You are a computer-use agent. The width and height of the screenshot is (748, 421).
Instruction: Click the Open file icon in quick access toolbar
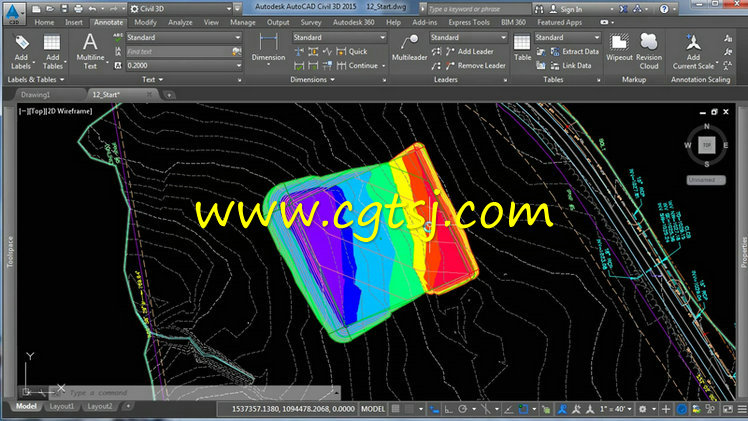[x=50, y=9]
